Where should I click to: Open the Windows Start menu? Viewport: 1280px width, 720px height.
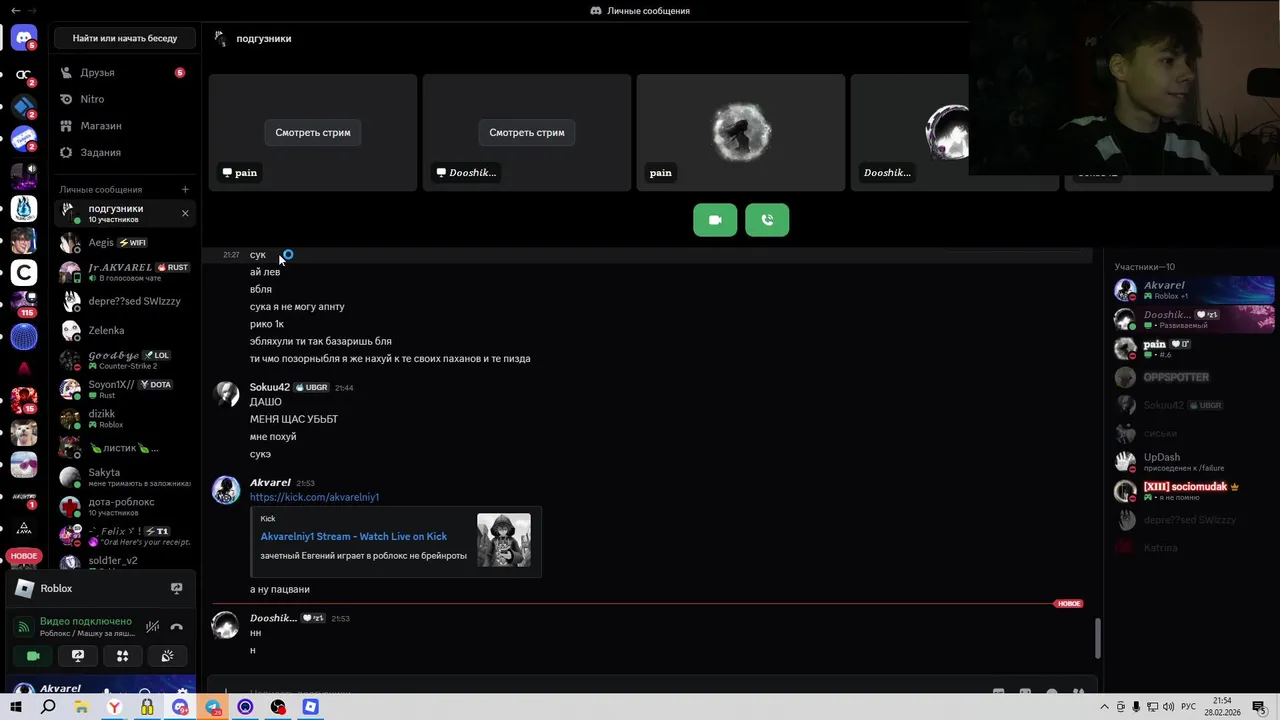(x=16, y=707)
